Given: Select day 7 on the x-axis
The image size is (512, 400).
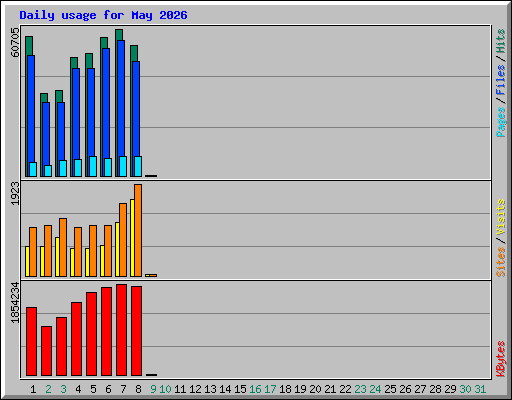Looking at the screenshot, I should [x=123, y=389].
